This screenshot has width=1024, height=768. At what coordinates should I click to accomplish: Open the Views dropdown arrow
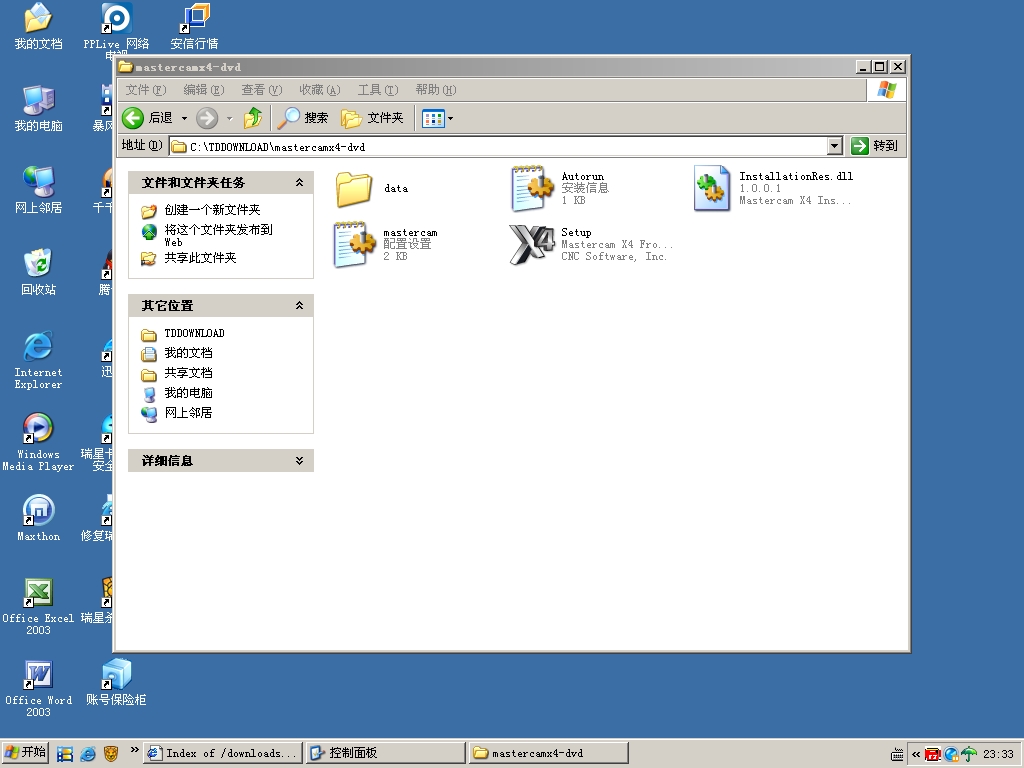click(451, 118)
